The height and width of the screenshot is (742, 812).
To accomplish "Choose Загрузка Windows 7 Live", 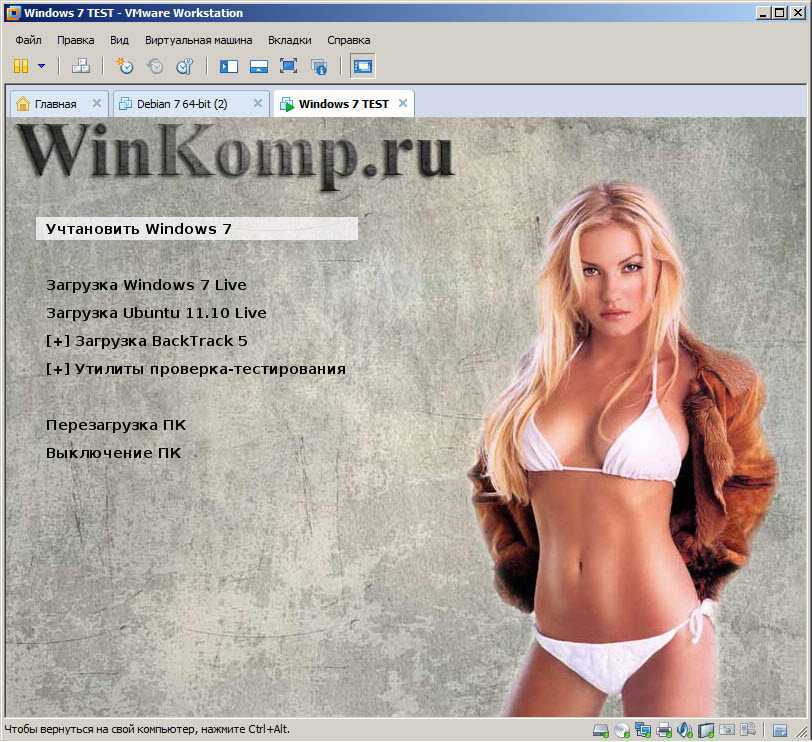I will point(146,285).
